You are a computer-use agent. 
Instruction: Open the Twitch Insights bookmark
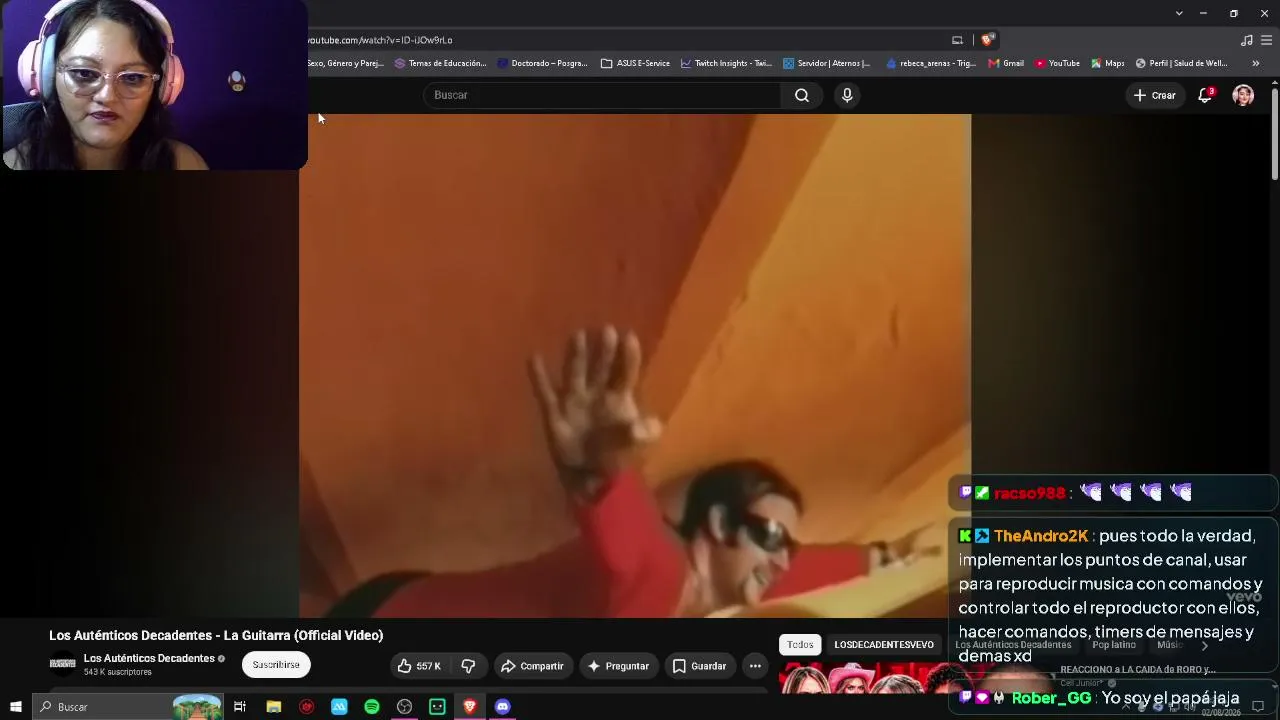726,63
